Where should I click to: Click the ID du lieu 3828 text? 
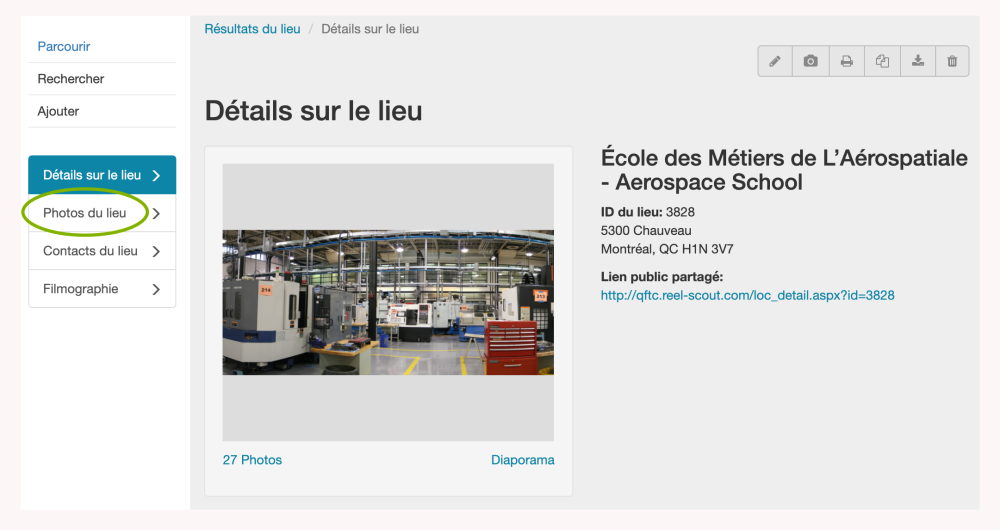[647, 212]
